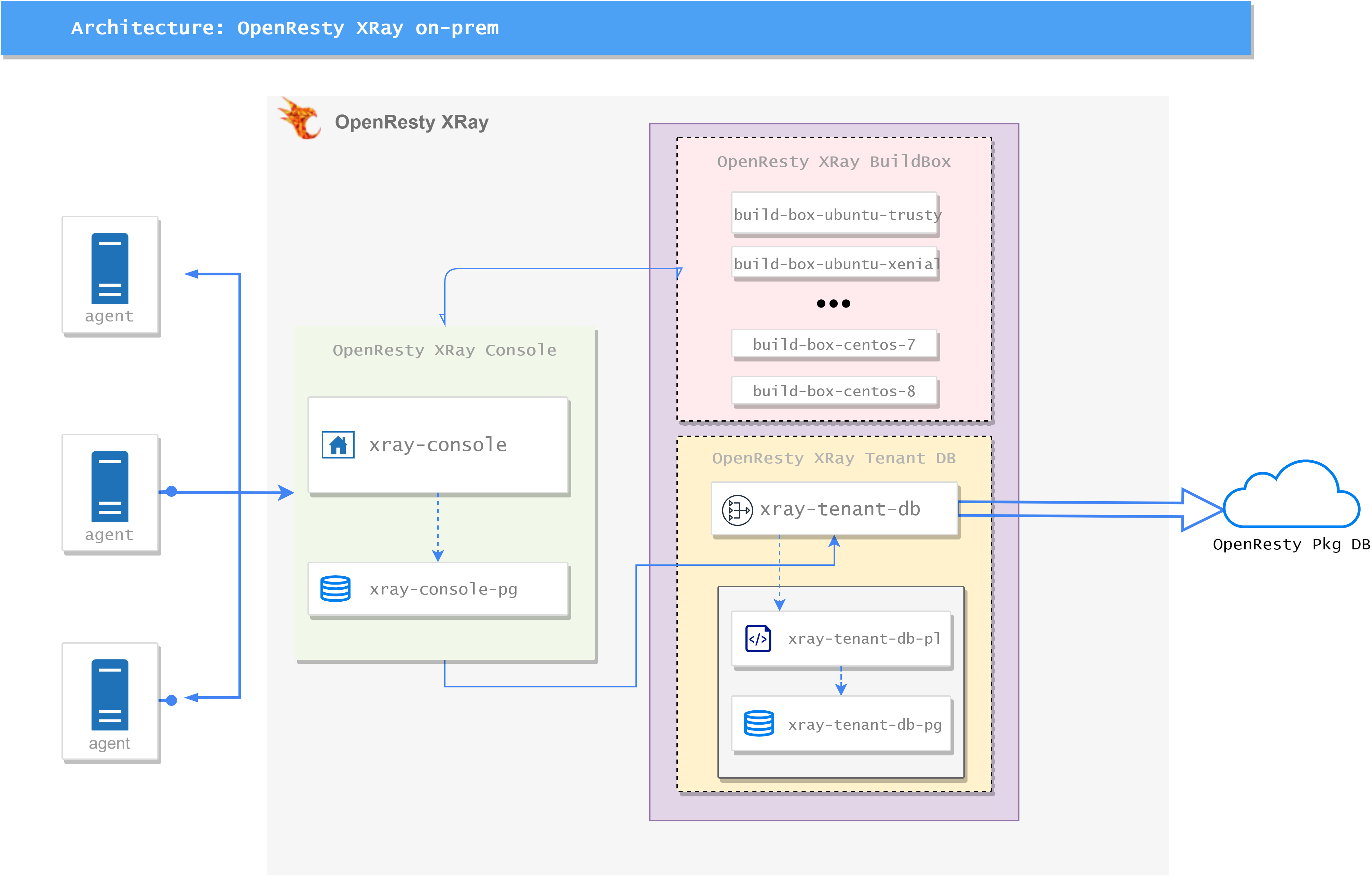Click the database icon beside xray-console-pg
Screen dimensions: 1372x876
click(x=335, y=589)
